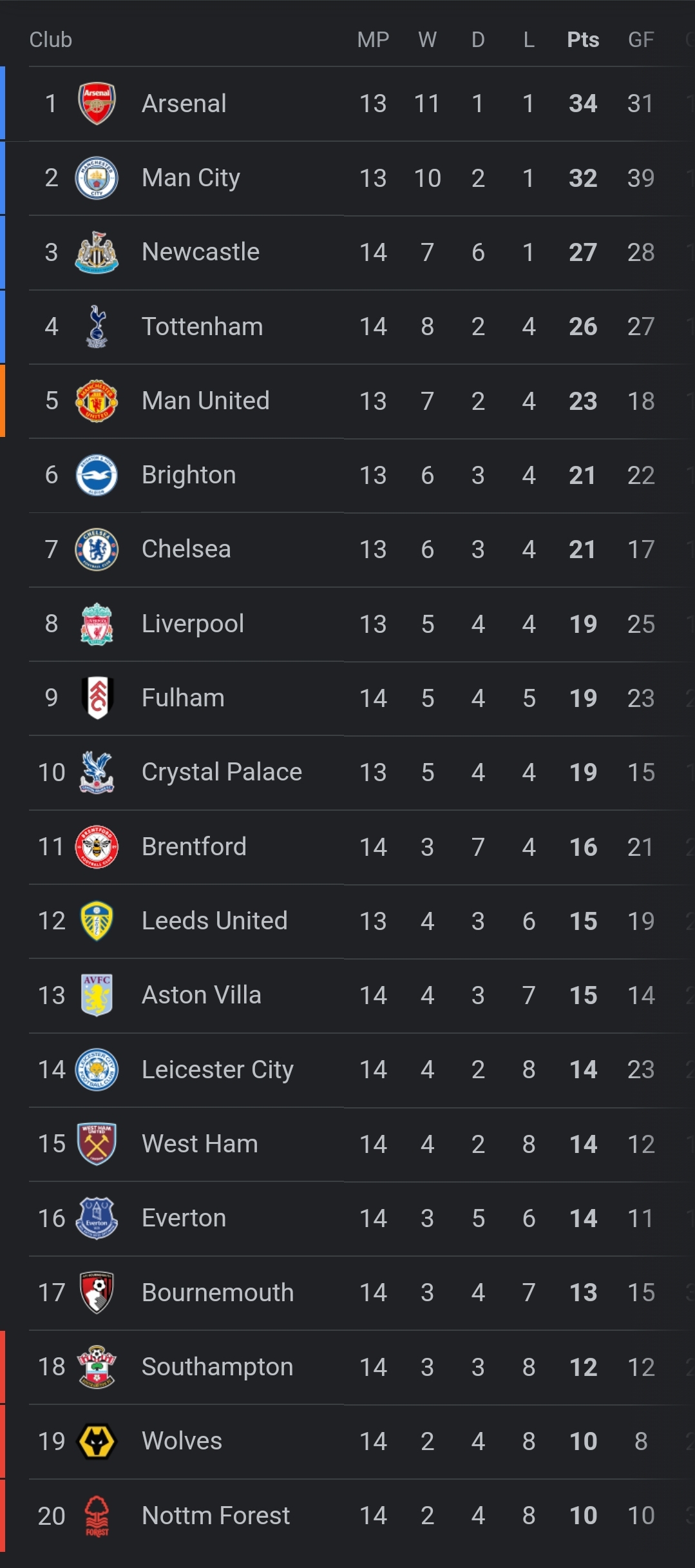The height and width of the screenshot is (1568, 695).
Task: Open the Man City badge icon
Action: [97, 178]
